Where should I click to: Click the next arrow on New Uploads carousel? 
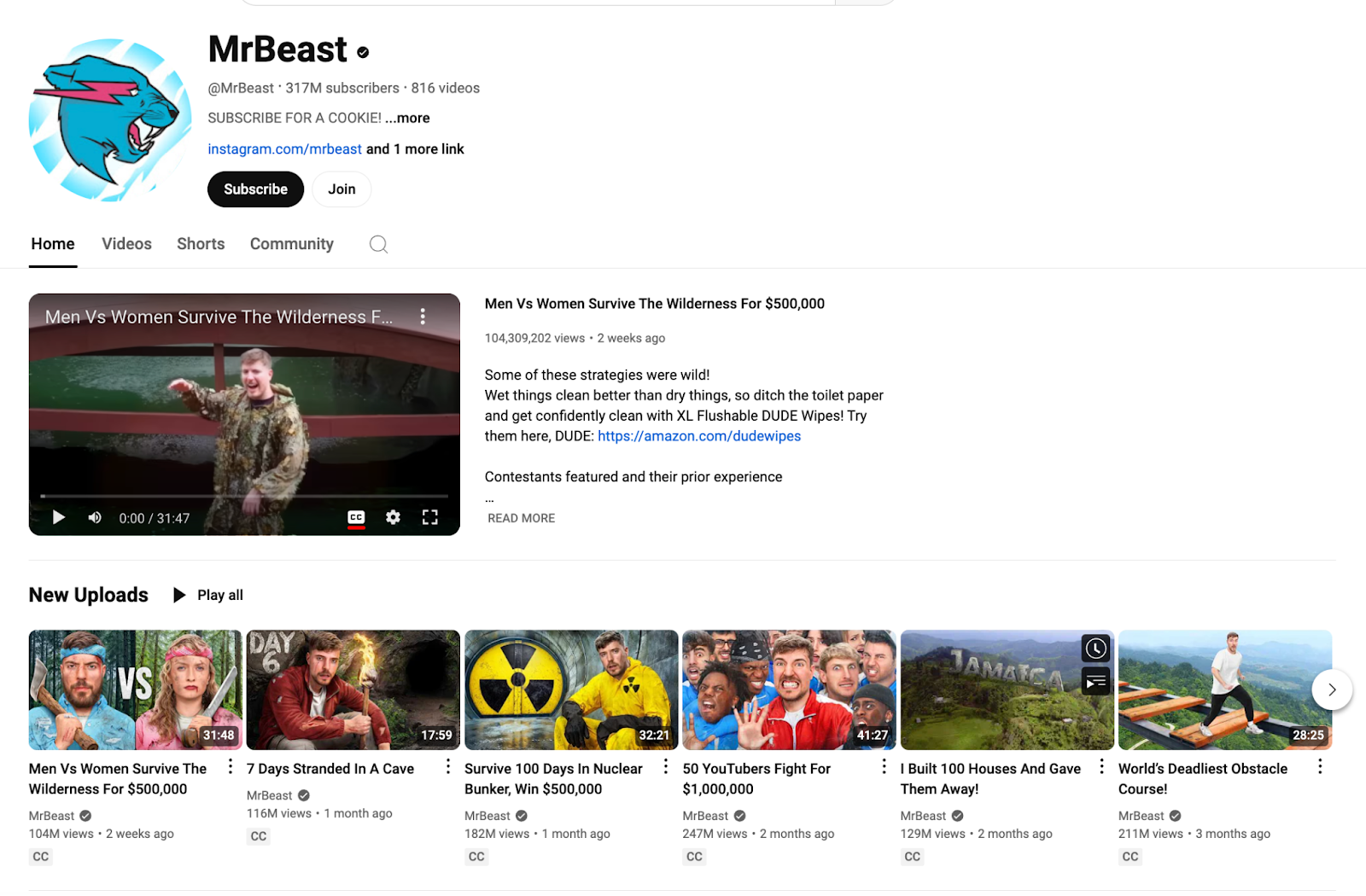pos(1331,689)
